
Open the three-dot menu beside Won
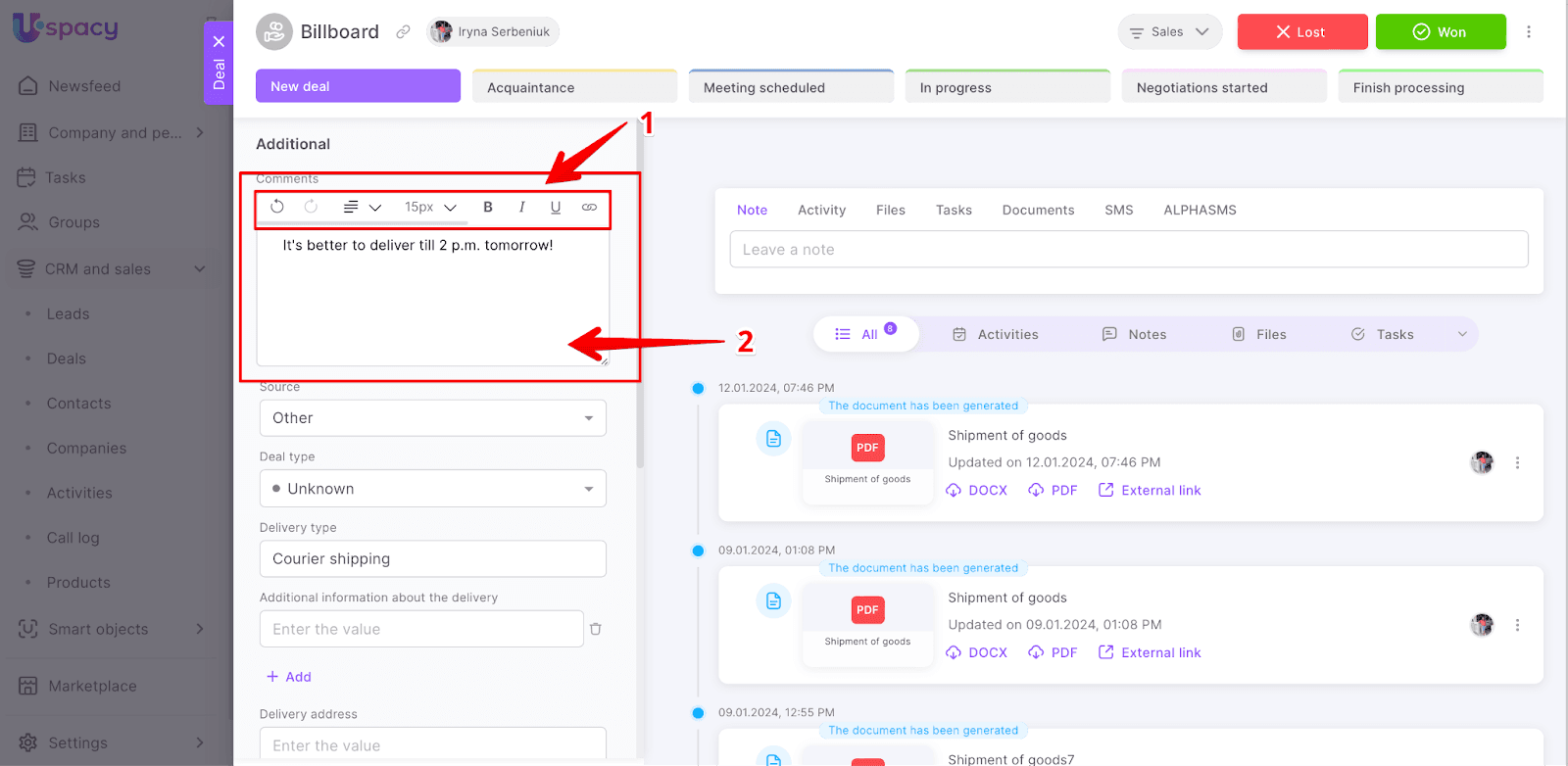coord(1528,32)
